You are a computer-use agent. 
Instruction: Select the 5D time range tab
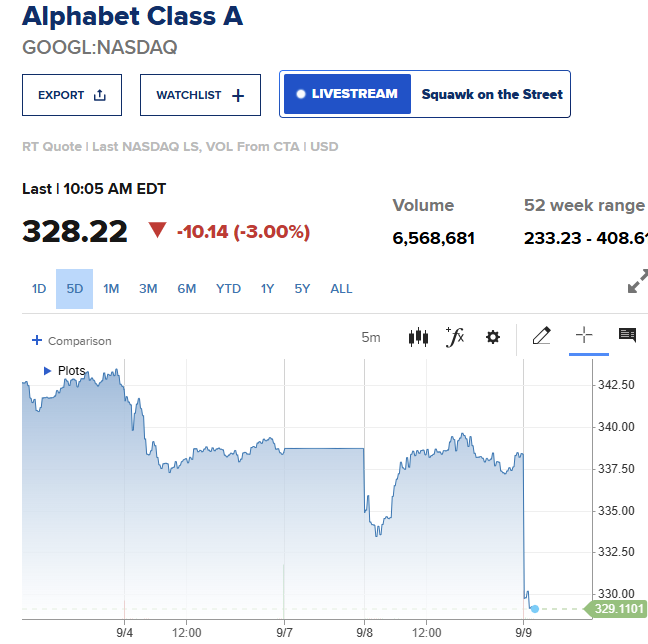point(74,289)
